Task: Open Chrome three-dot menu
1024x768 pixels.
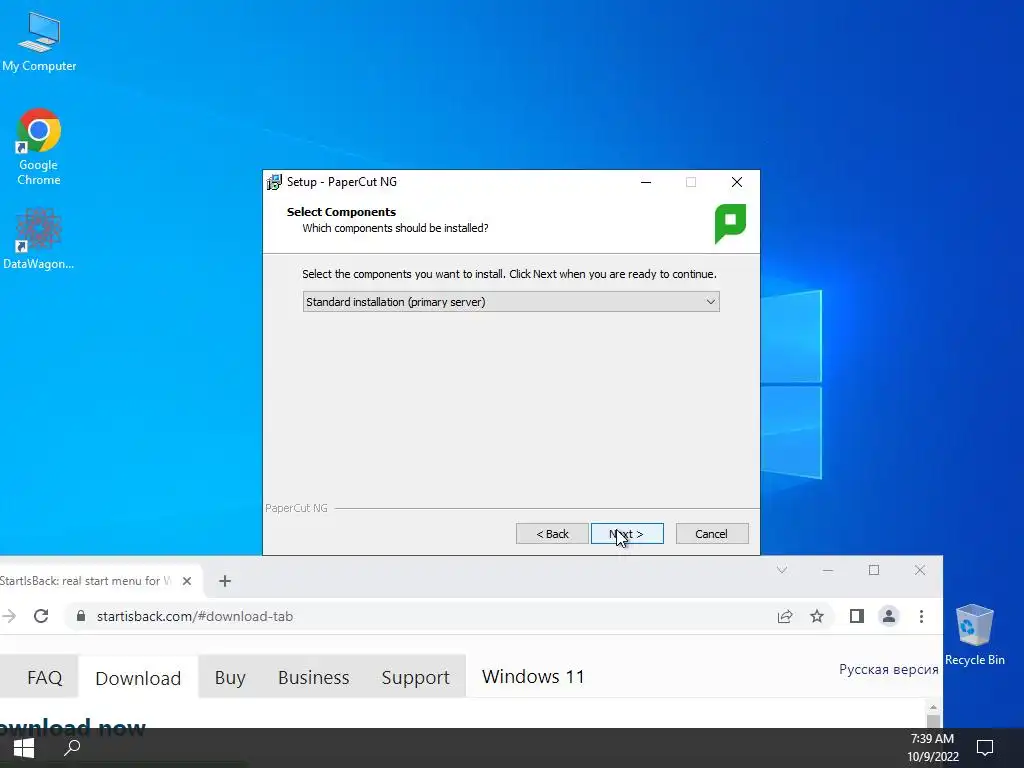Action: tap(921, 616)
